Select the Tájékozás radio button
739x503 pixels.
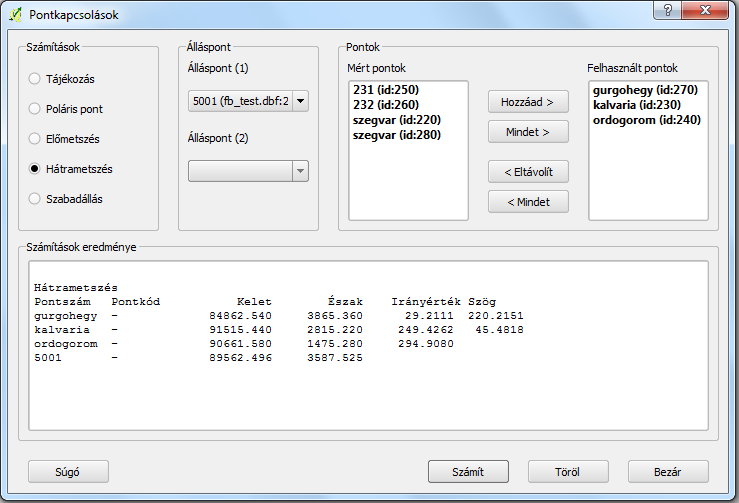point(36,79)
